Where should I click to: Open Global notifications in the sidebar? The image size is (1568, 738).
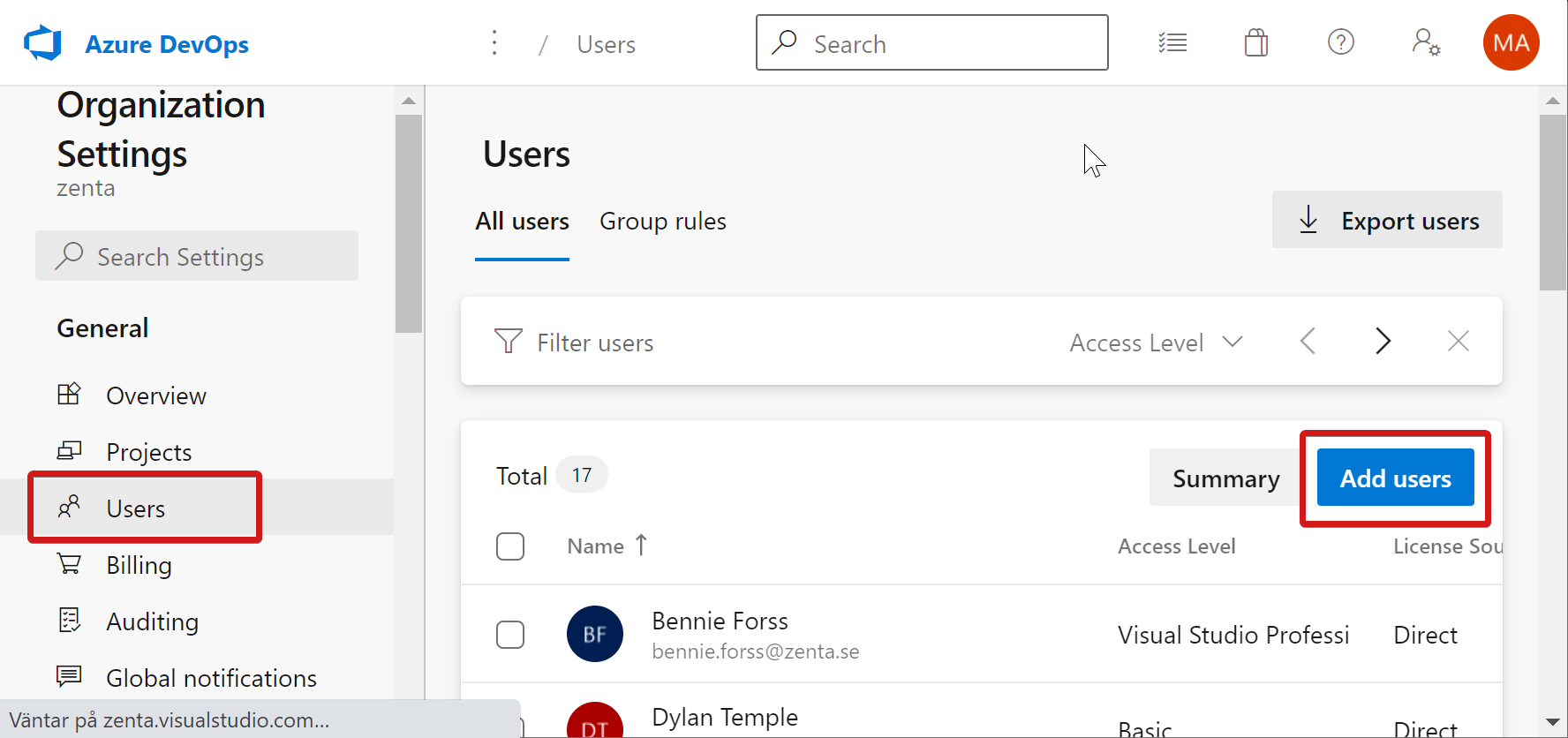[x=212, y=678]
